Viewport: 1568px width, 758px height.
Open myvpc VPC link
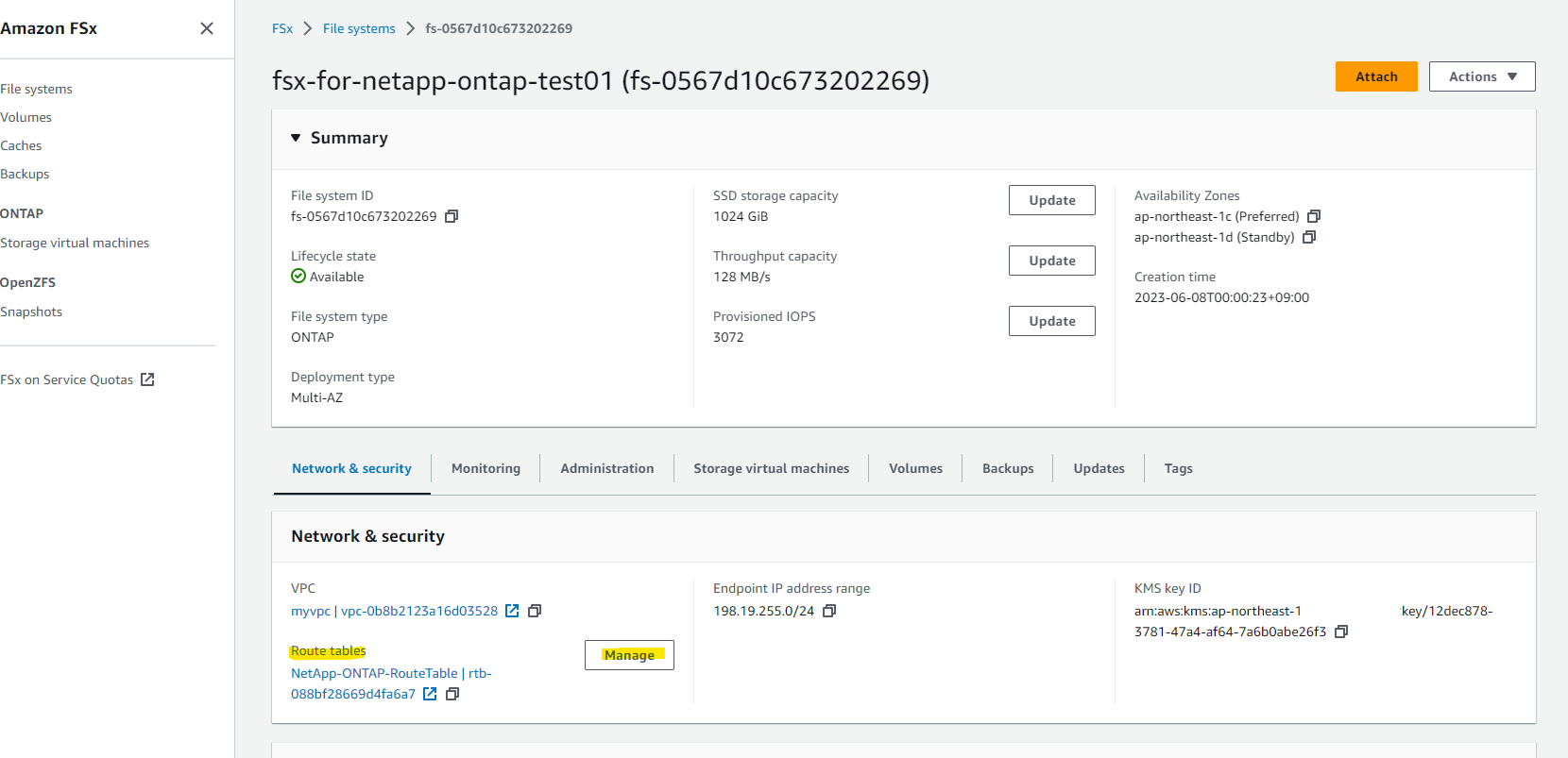point(394,611)
